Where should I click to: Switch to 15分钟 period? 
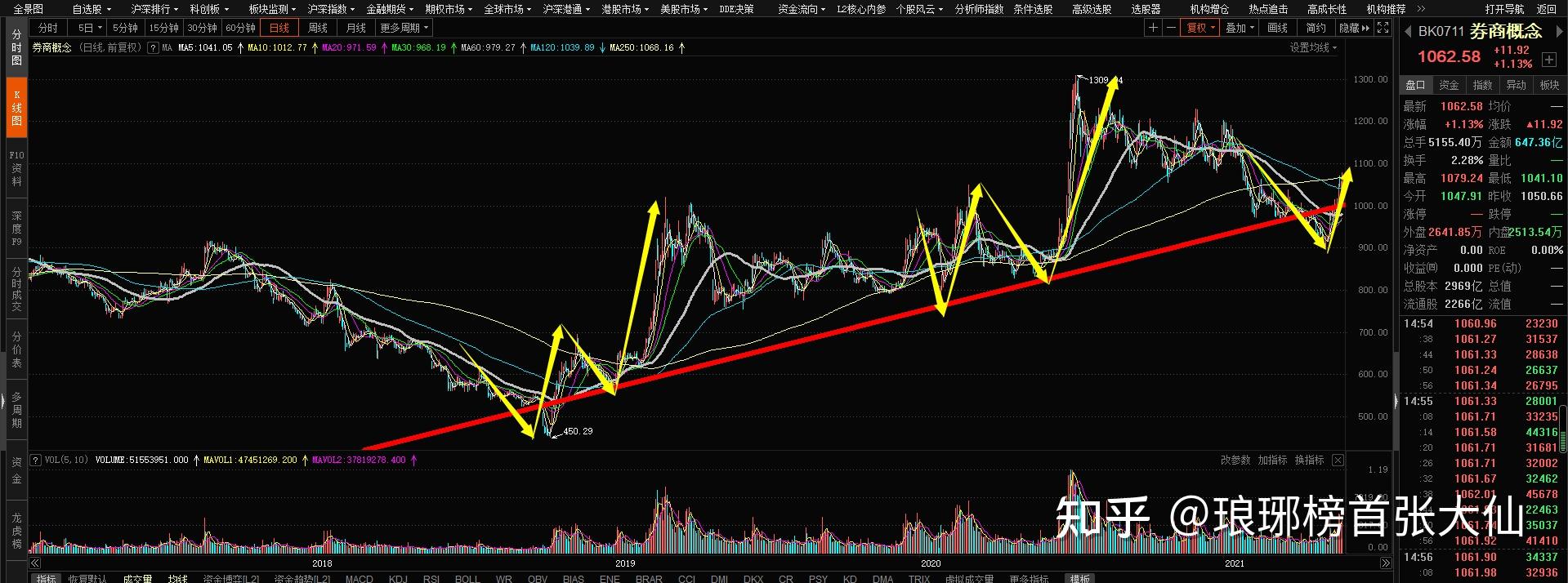163,28
